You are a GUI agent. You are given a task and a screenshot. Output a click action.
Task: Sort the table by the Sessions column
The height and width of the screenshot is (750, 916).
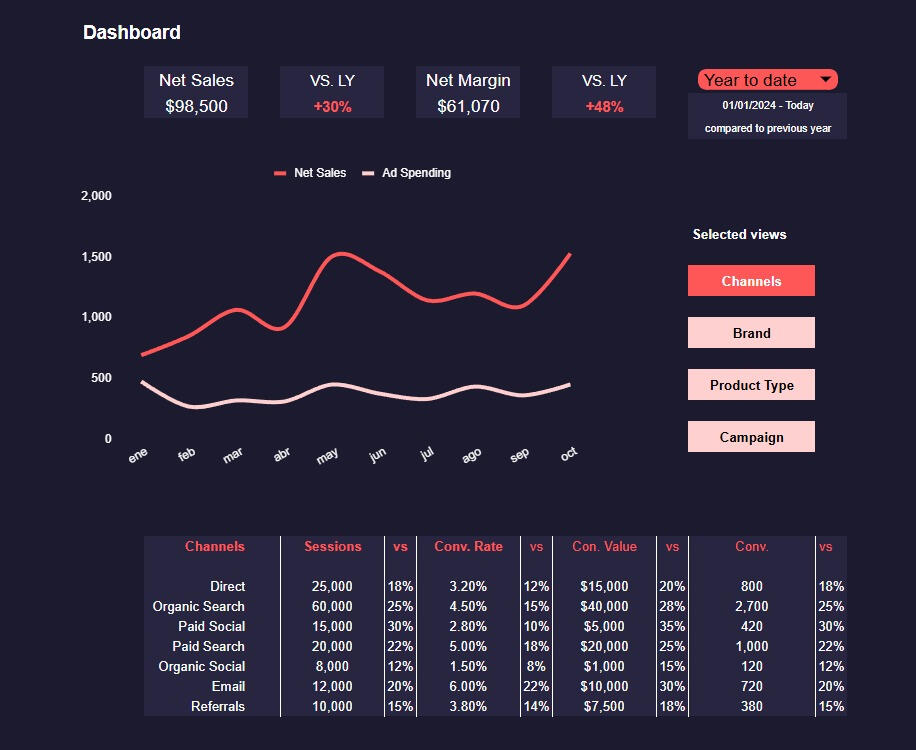click(333, 546)
